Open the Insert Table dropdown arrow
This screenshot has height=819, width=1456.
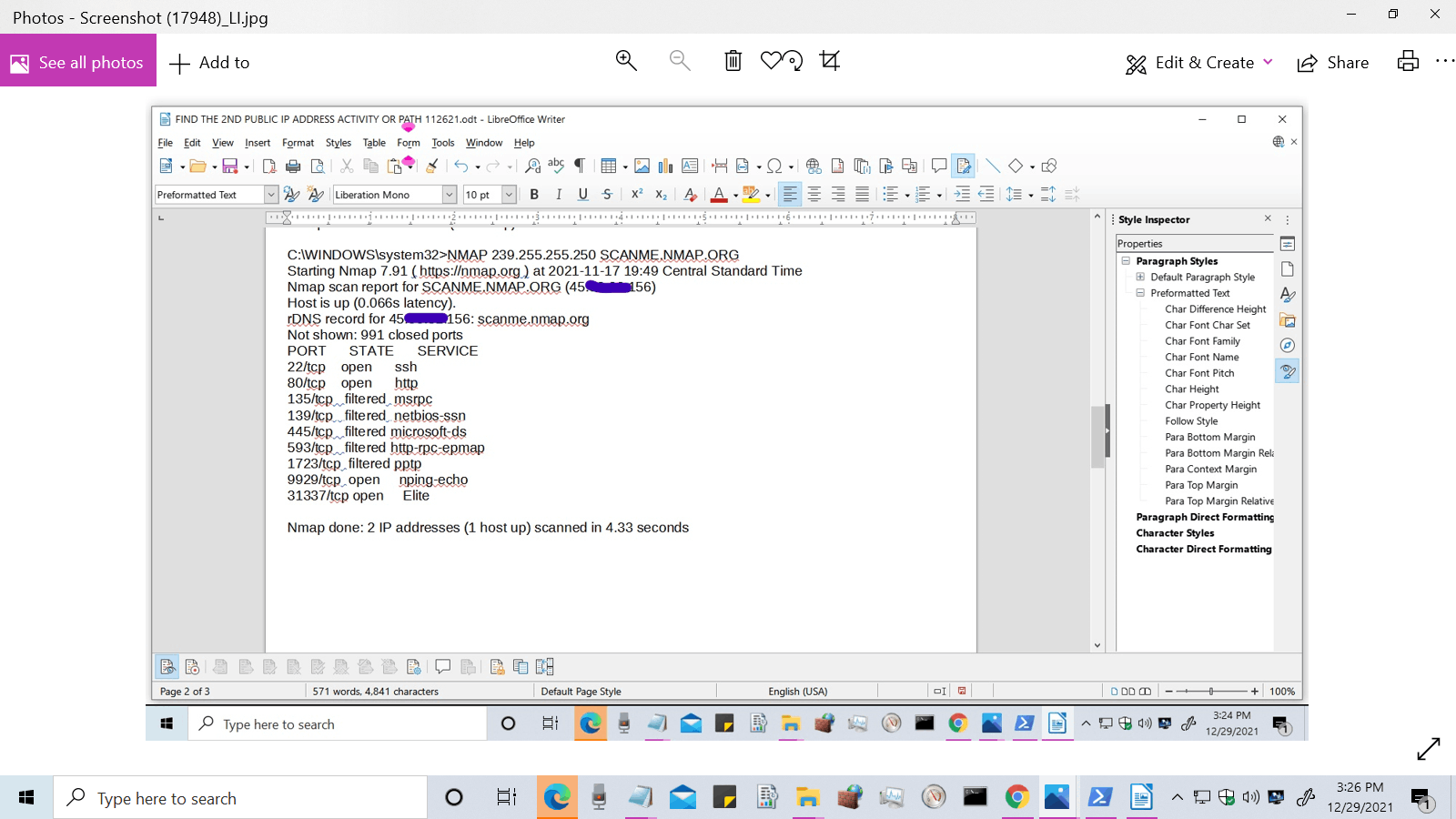[x=625, y=167]
